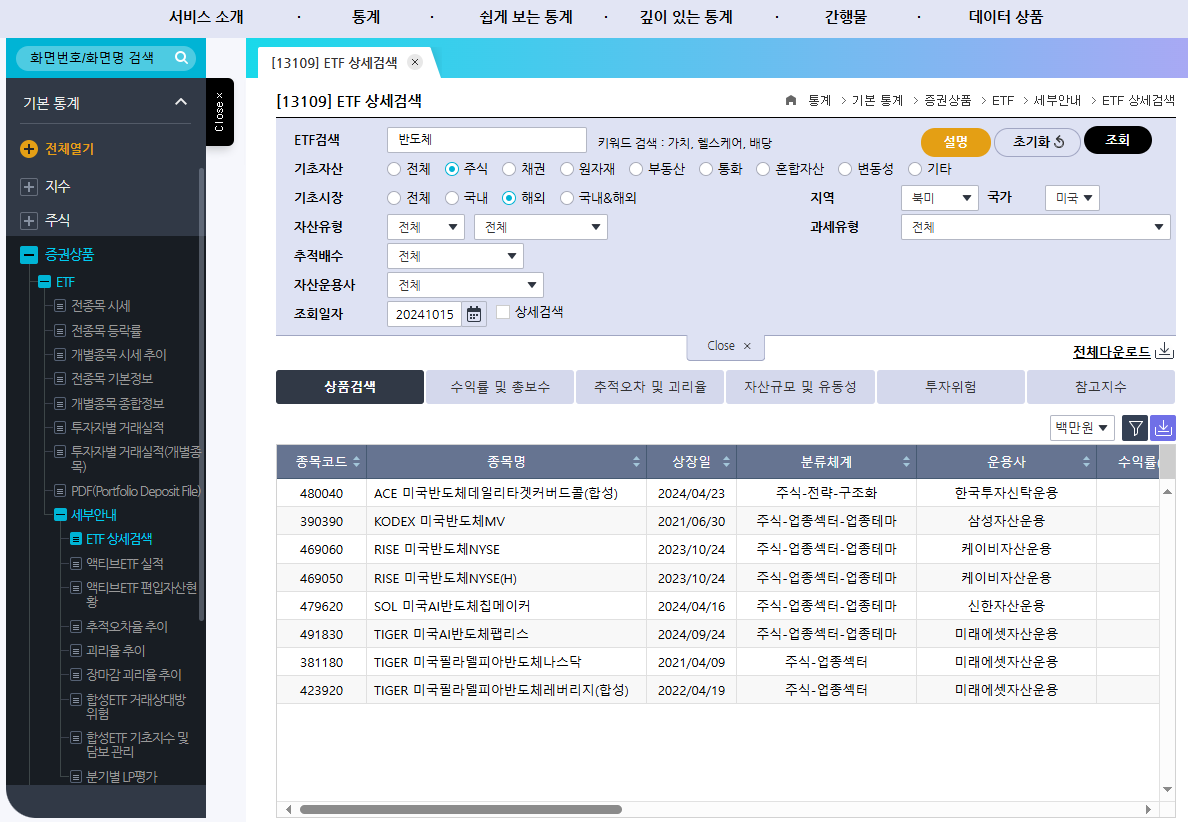1188x822 pixels.
Task: Select 기초자산 전체 radio button
Action: (x=394, y=169)
